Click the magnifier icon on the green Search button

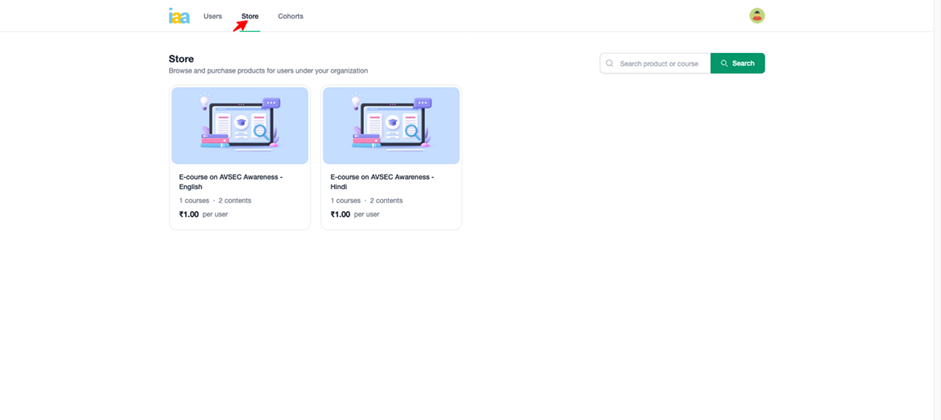point(724,63)
